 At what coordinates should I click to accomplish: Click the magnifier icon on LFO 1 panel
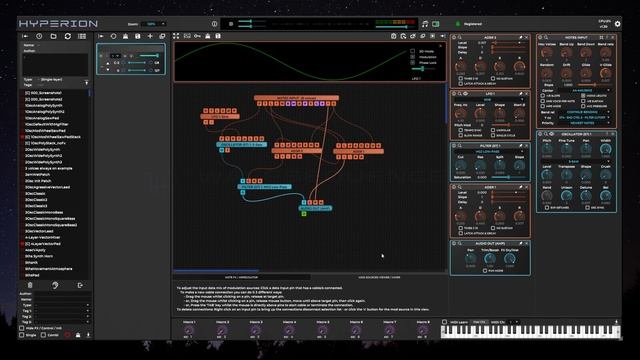[460, 94]
